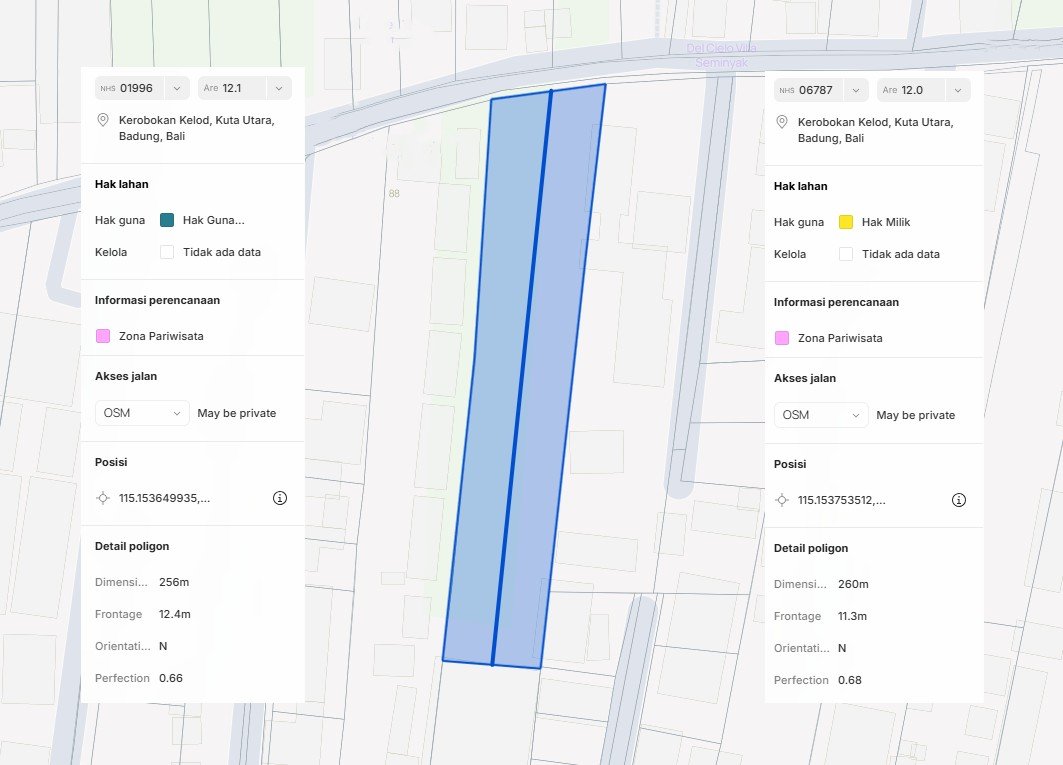Open the OSM dropdown in parcel 06787 panel
This screenshot has width=1063, height=765.
point(820,415)
